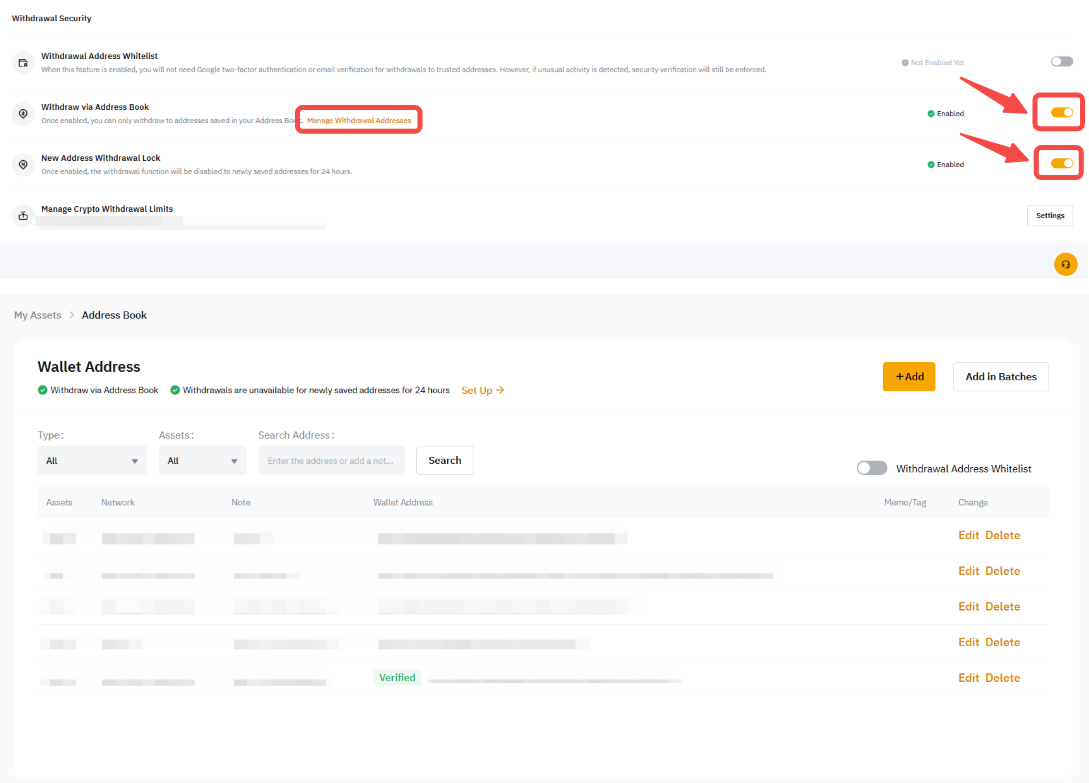Open the Type filter dropdown
This screenshot has width=1089, height=783.
pyautogui.click(x=92, y=461)
